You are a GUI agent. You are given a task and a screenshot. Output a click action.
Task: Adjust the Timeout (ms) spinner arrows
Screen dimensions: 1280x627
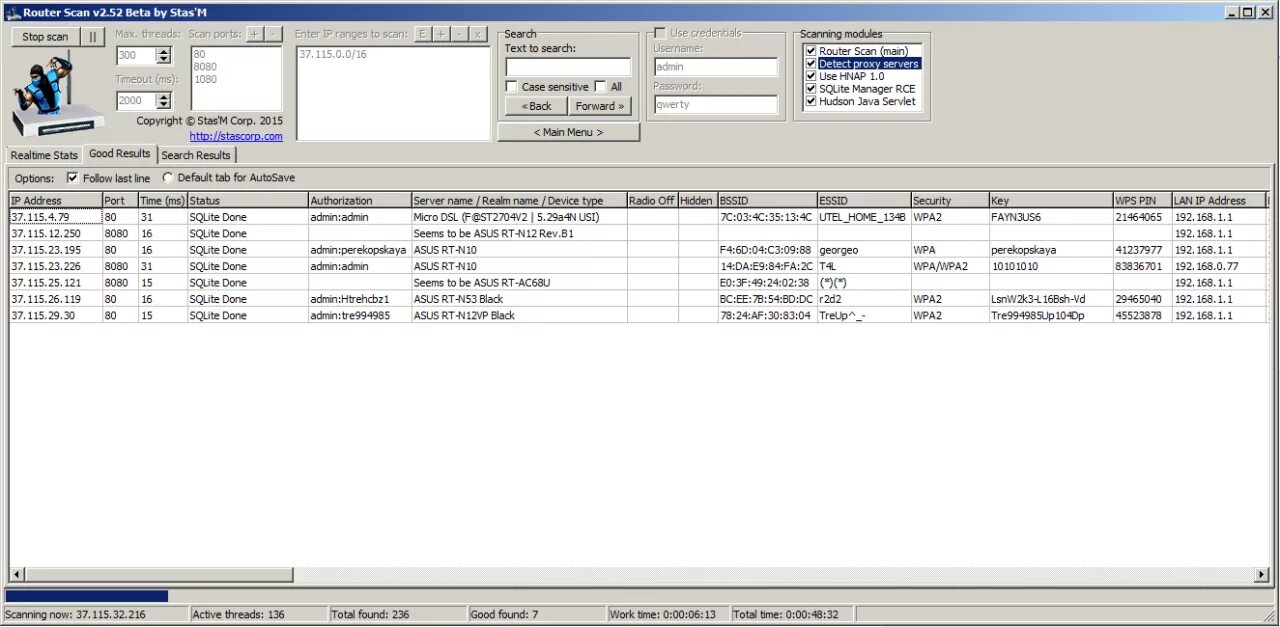click(164, 100)
